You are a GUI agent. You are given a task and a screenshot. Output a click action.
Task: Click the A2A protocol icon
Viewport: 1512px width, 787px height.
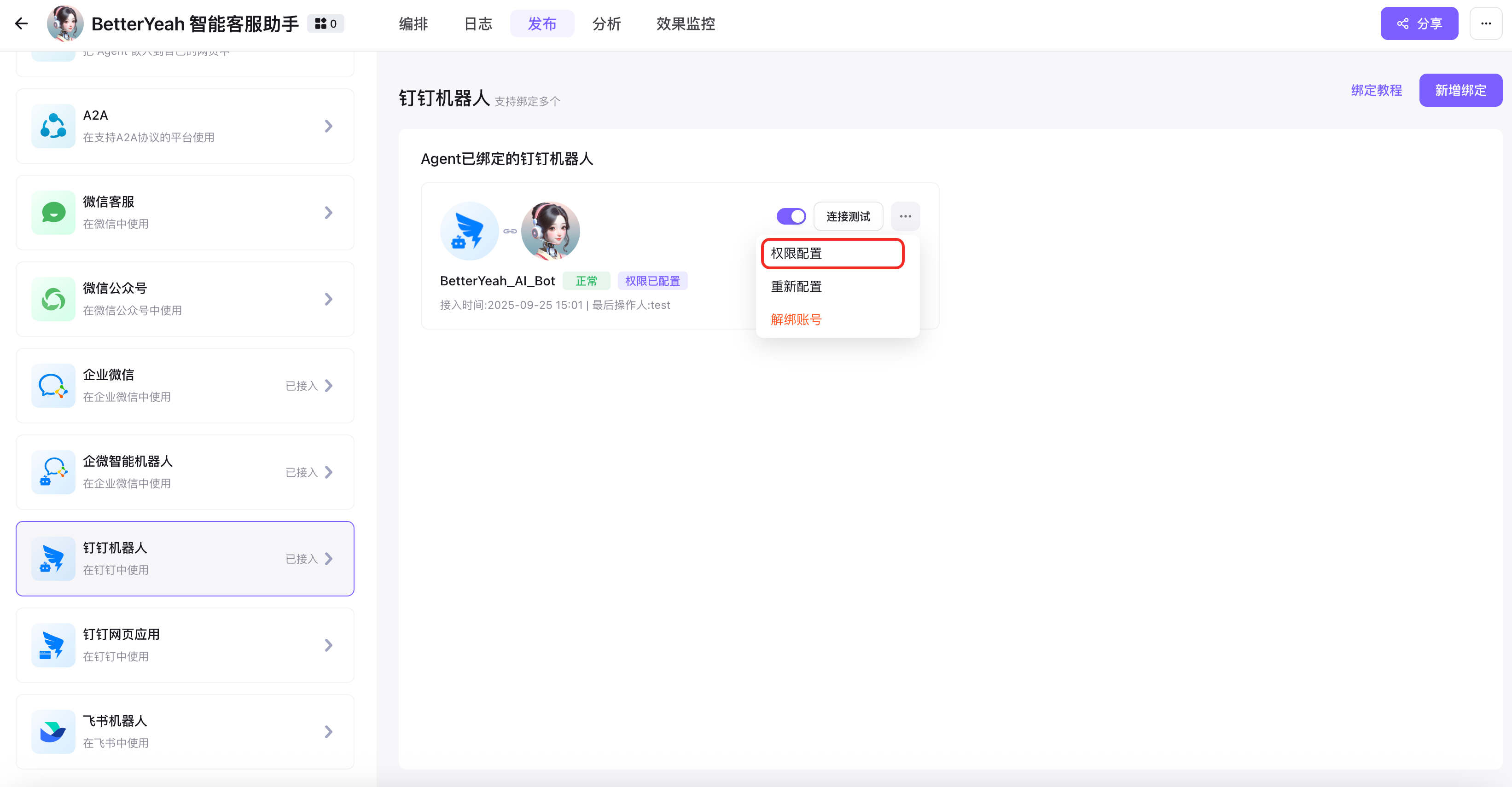tap(53, 126)
